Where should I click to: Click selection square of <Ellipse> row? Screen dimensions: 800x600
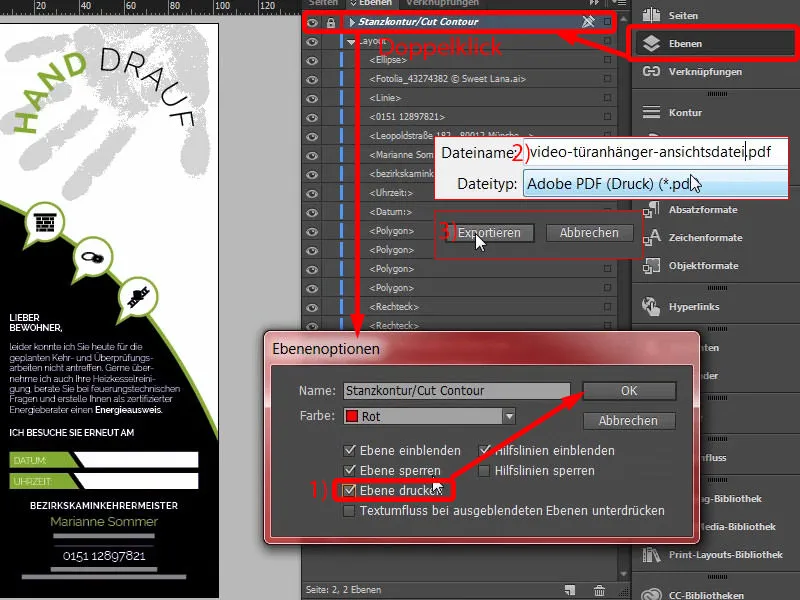pos(607,60)
